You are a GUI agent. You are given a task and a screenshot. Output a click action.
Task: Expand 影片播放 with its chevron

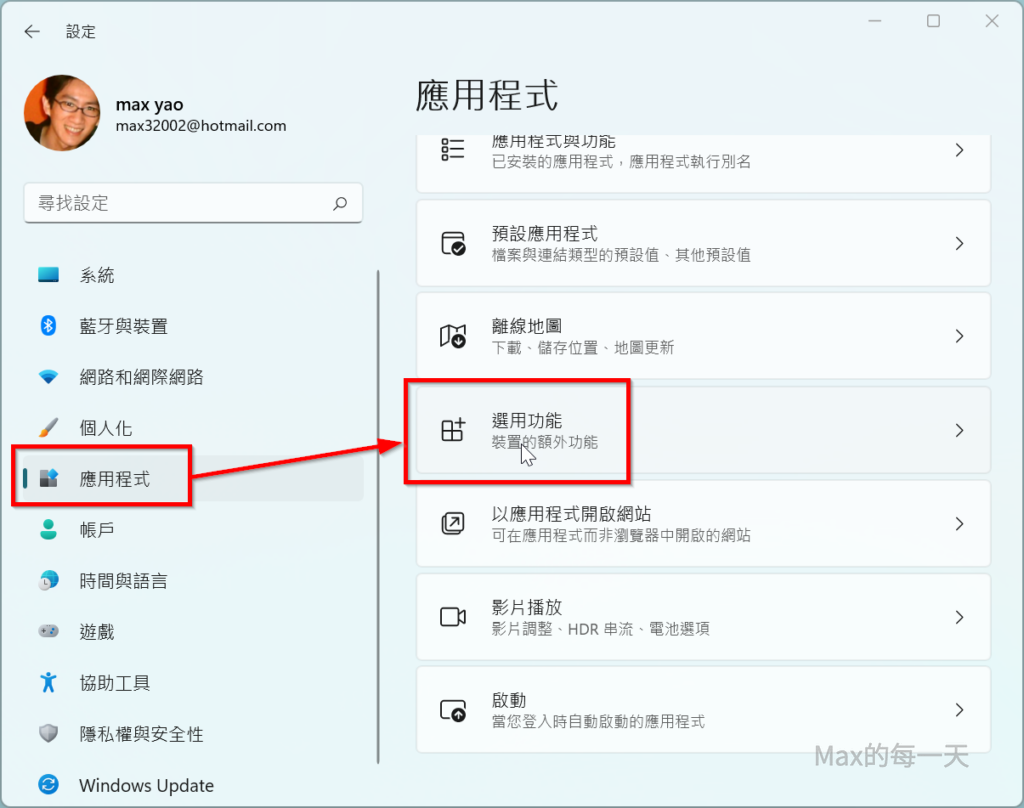[959, 617]
